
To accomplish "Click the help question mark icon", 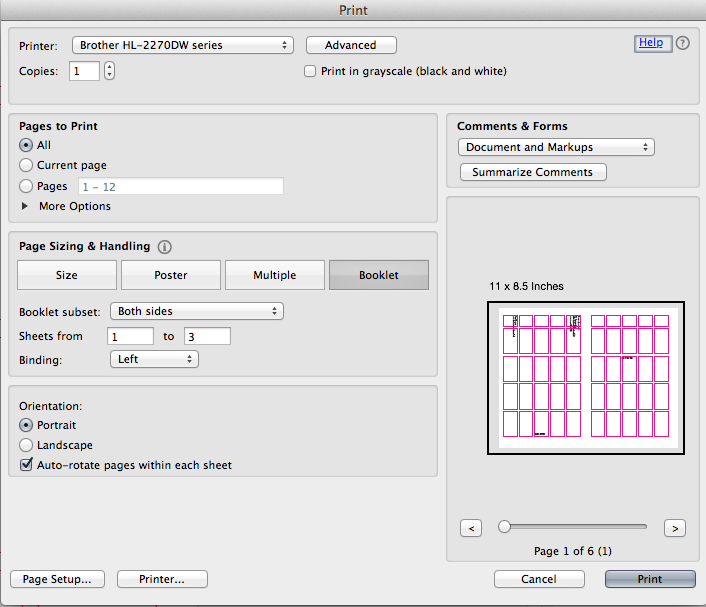I will pos(683,43).
